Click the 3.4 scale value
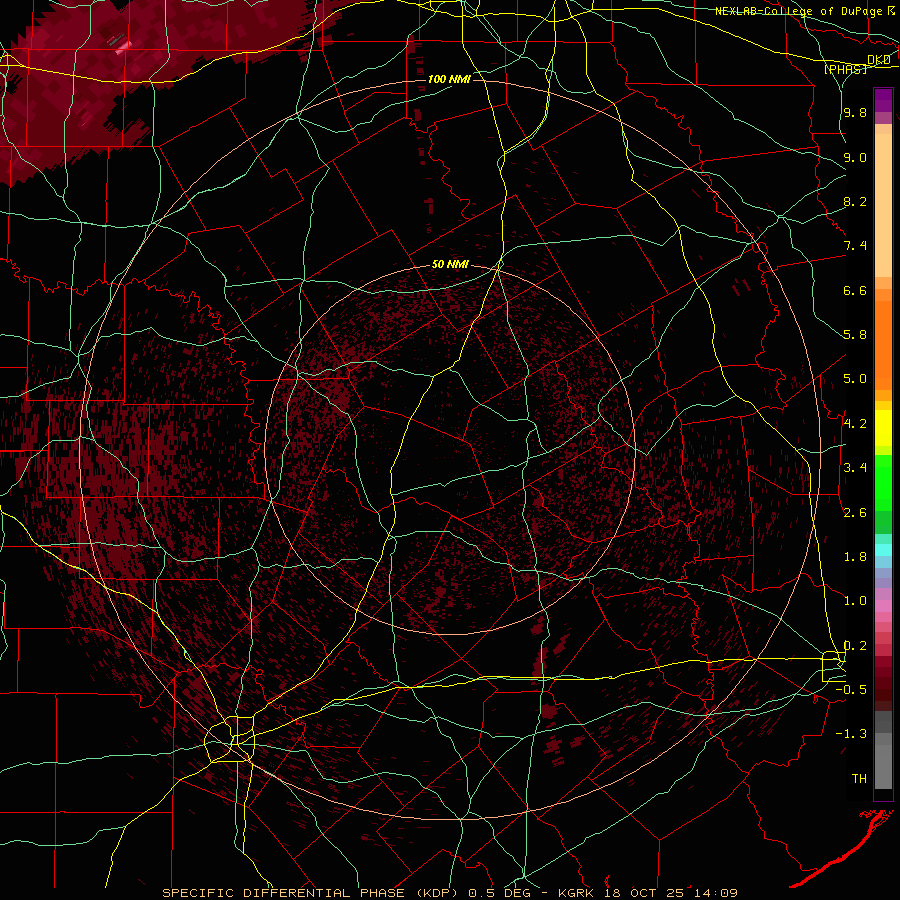Viewport: 900px width, 900px height. point(855,468)
